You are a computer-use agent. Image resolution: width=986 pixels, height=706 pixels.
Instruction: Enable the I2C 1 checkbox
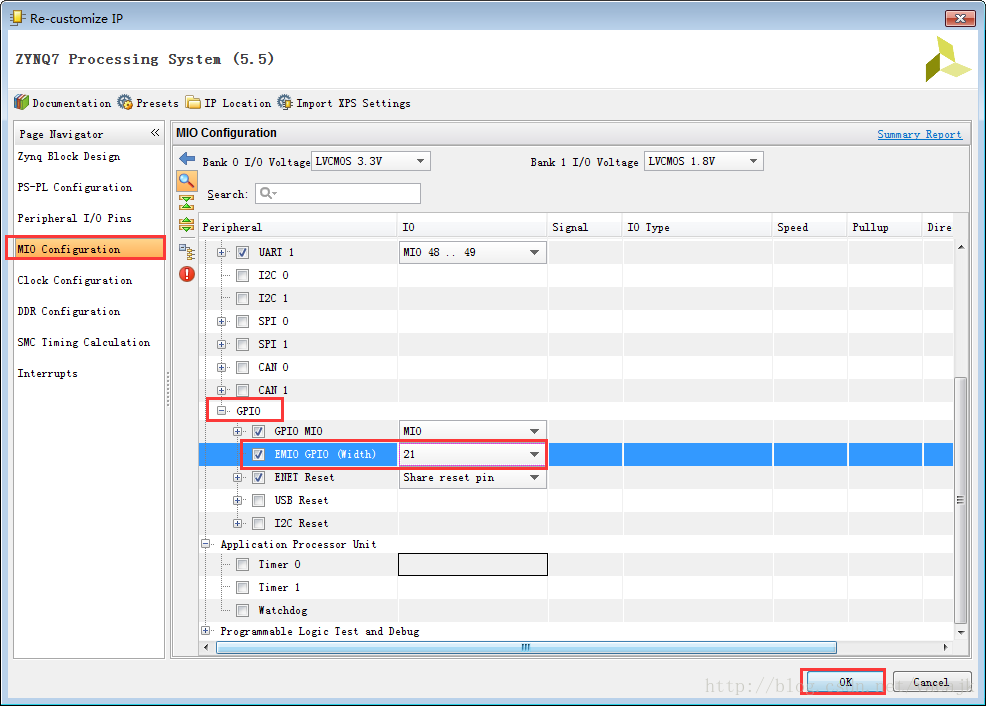coord(242,299)
